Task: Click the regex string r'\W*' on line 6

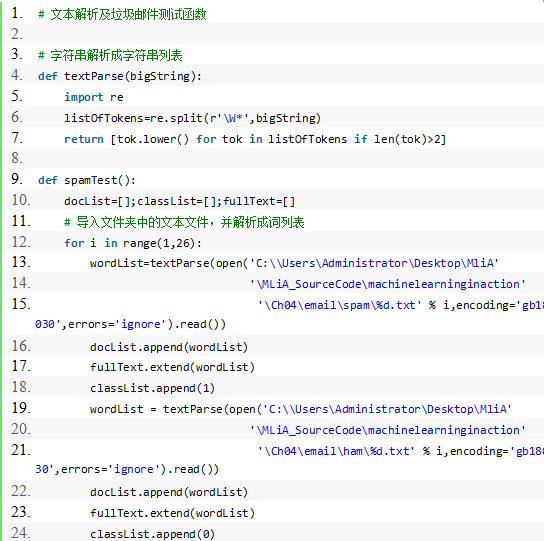Action: click(x=229, y=118)
